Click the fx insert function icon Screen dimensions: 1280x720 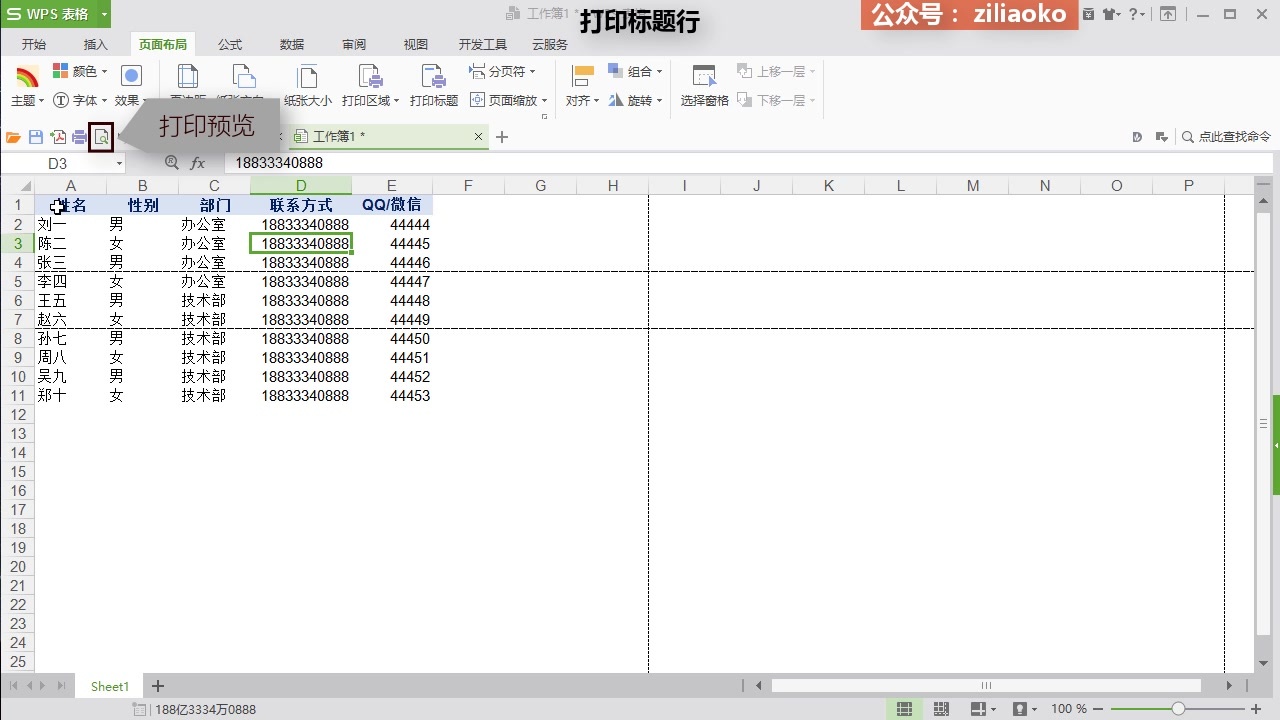[x=198, y=163]
